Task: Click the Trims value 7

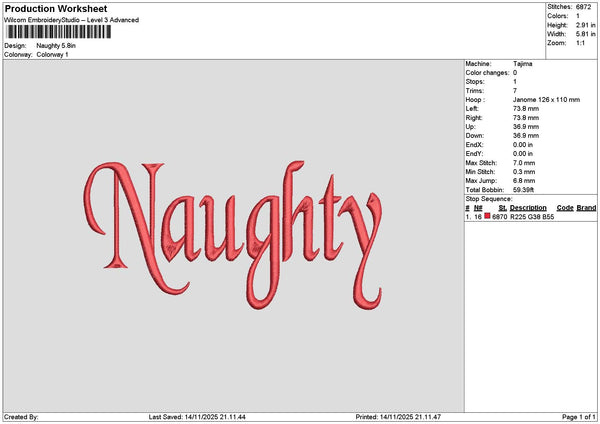Action: pos(515,91)
